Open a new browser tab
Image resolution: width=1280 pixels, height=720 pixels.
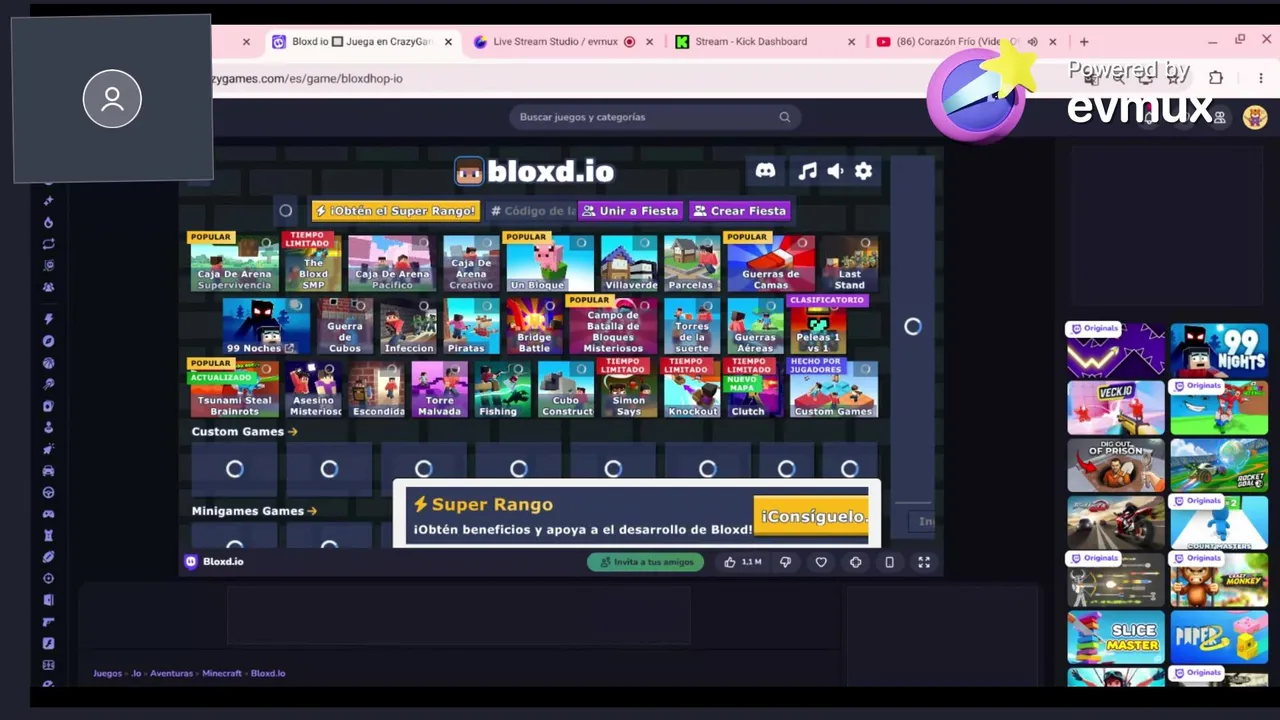click(1084, 42)
